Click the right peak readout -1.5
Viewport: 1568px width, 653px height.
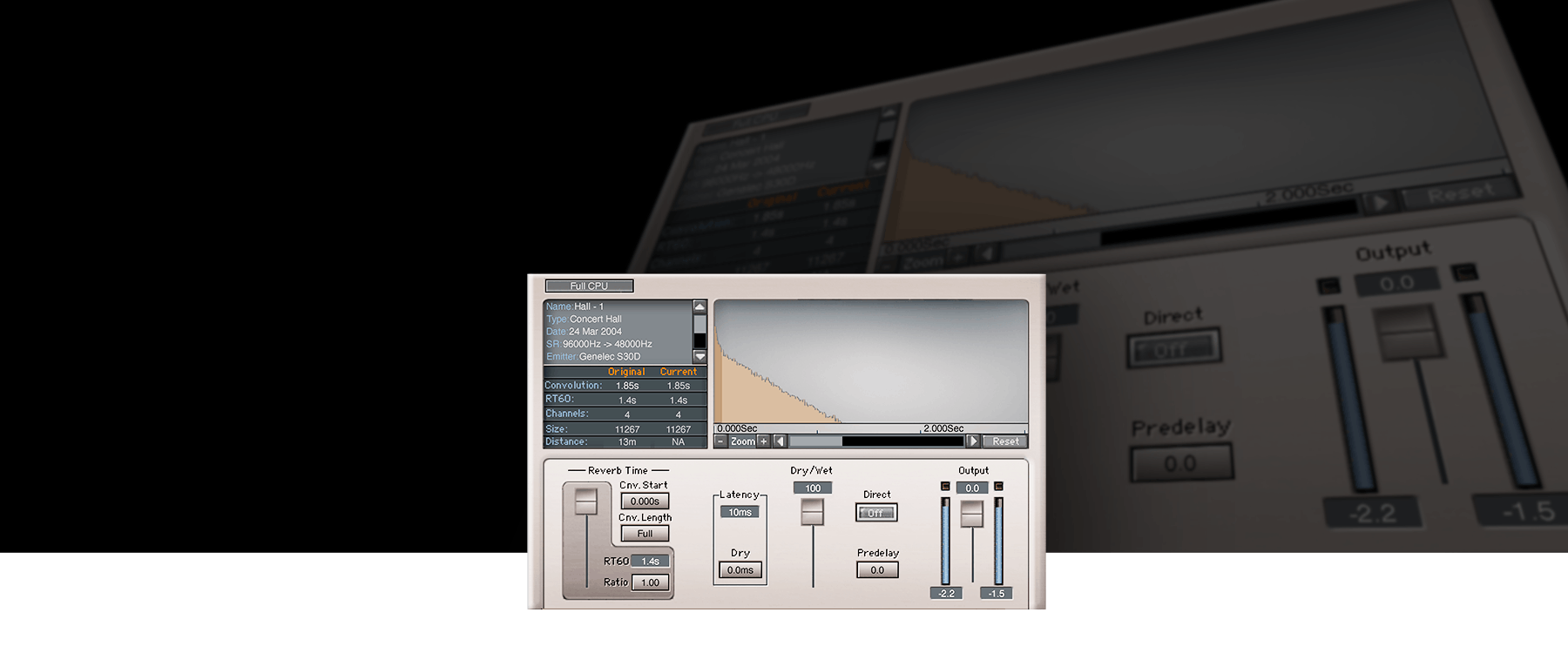[x=997, y=594]
